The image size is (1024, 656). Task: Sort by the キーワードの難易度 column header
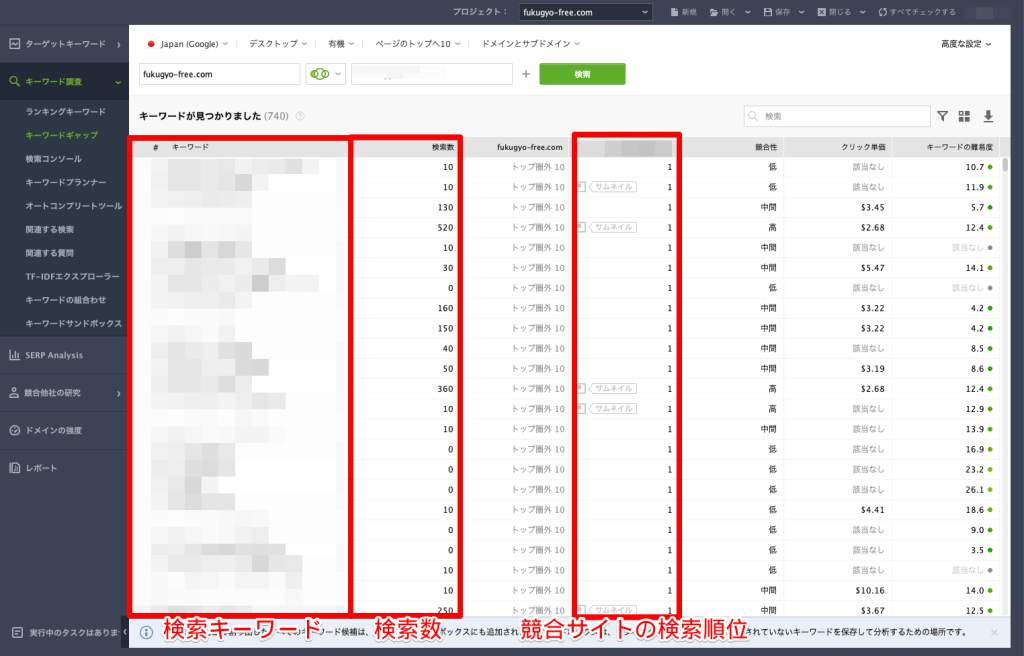pyautogui.click(x=959, y=148)
